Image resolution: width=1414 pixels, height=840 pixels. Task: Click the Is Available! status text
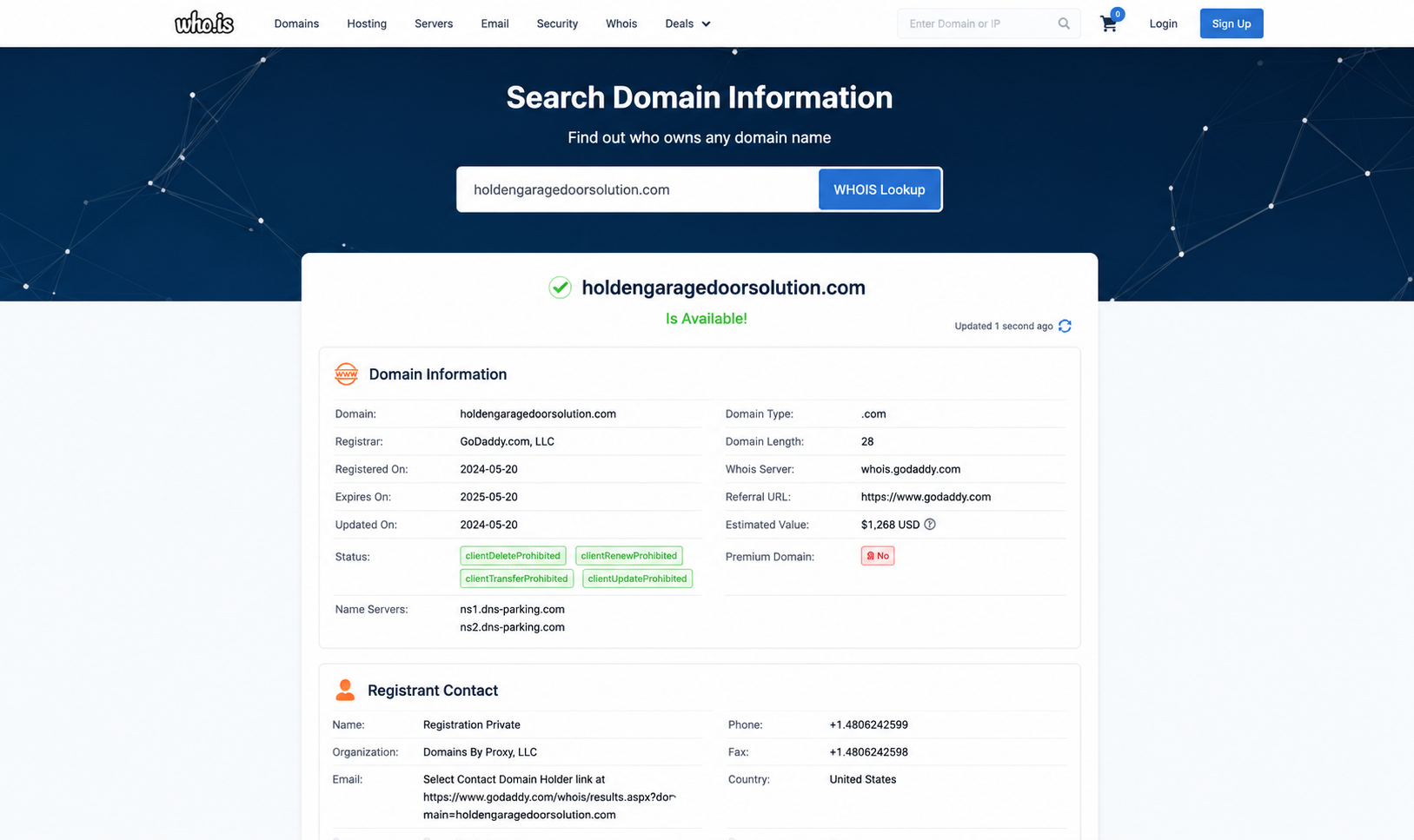707,319
